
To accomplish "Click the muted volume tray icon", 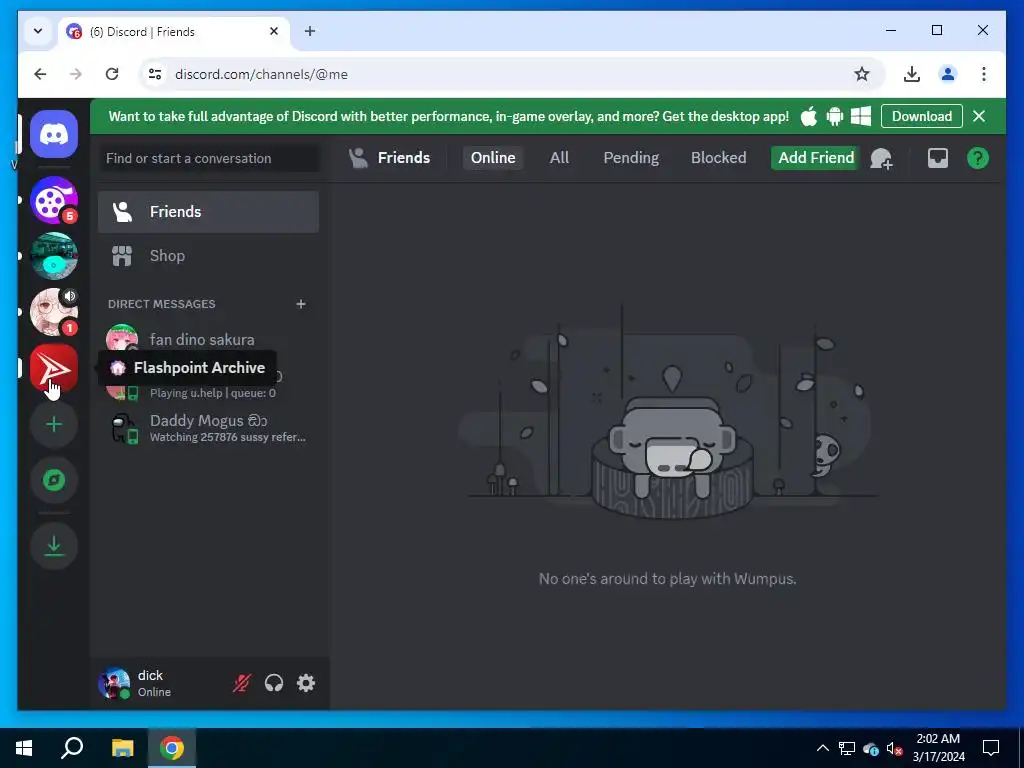I will tap(895, 748).
